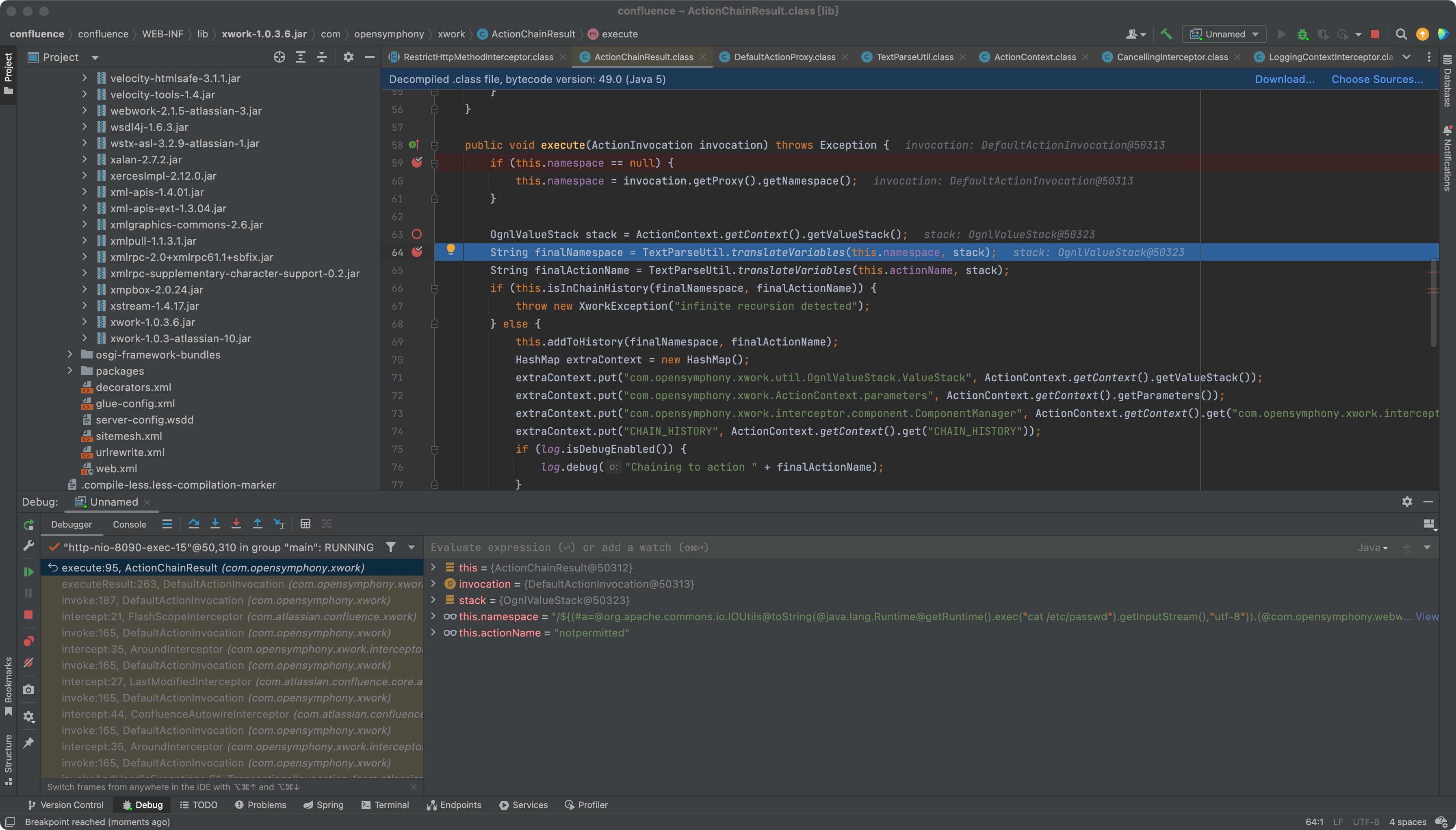Click the Evaluate expression input field

[x=888, y=548]
